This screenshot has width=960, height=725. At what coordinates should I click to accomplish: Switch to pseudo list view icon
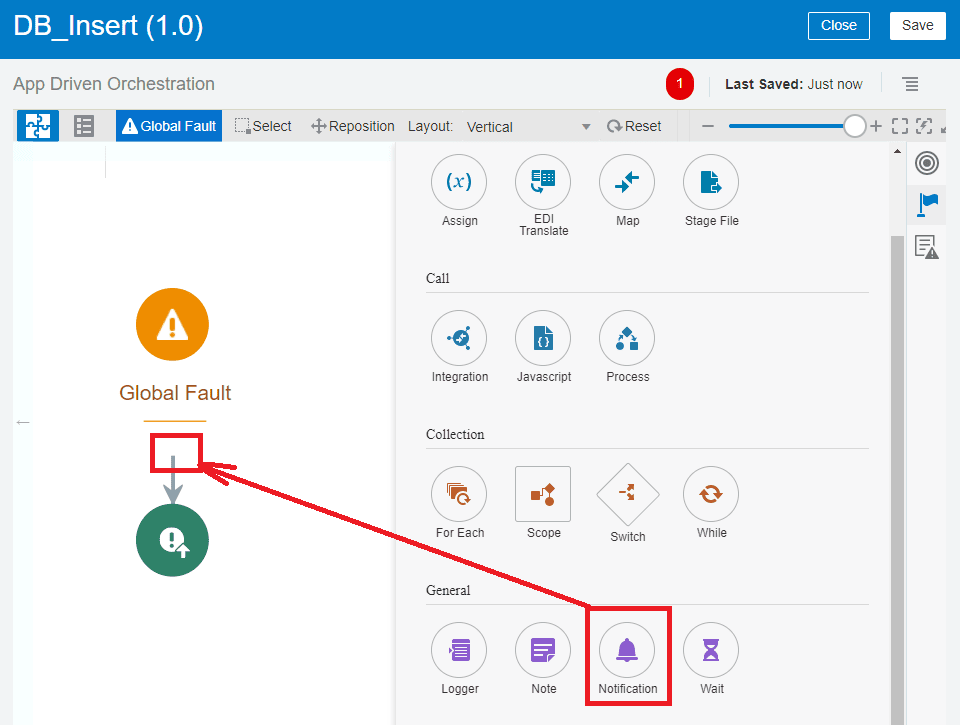tap(84, 126)
